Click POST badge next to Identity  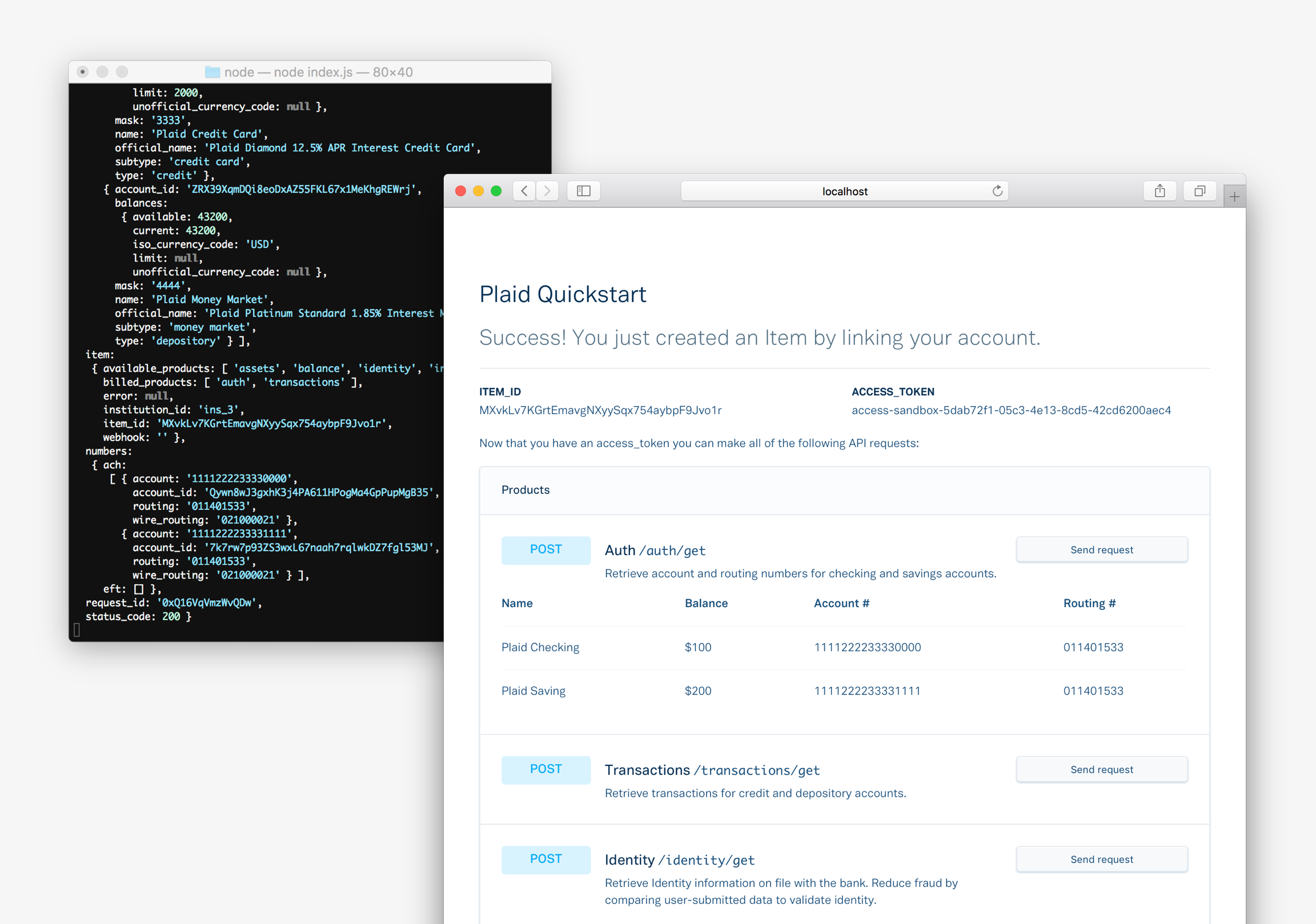tap(545, 859)
